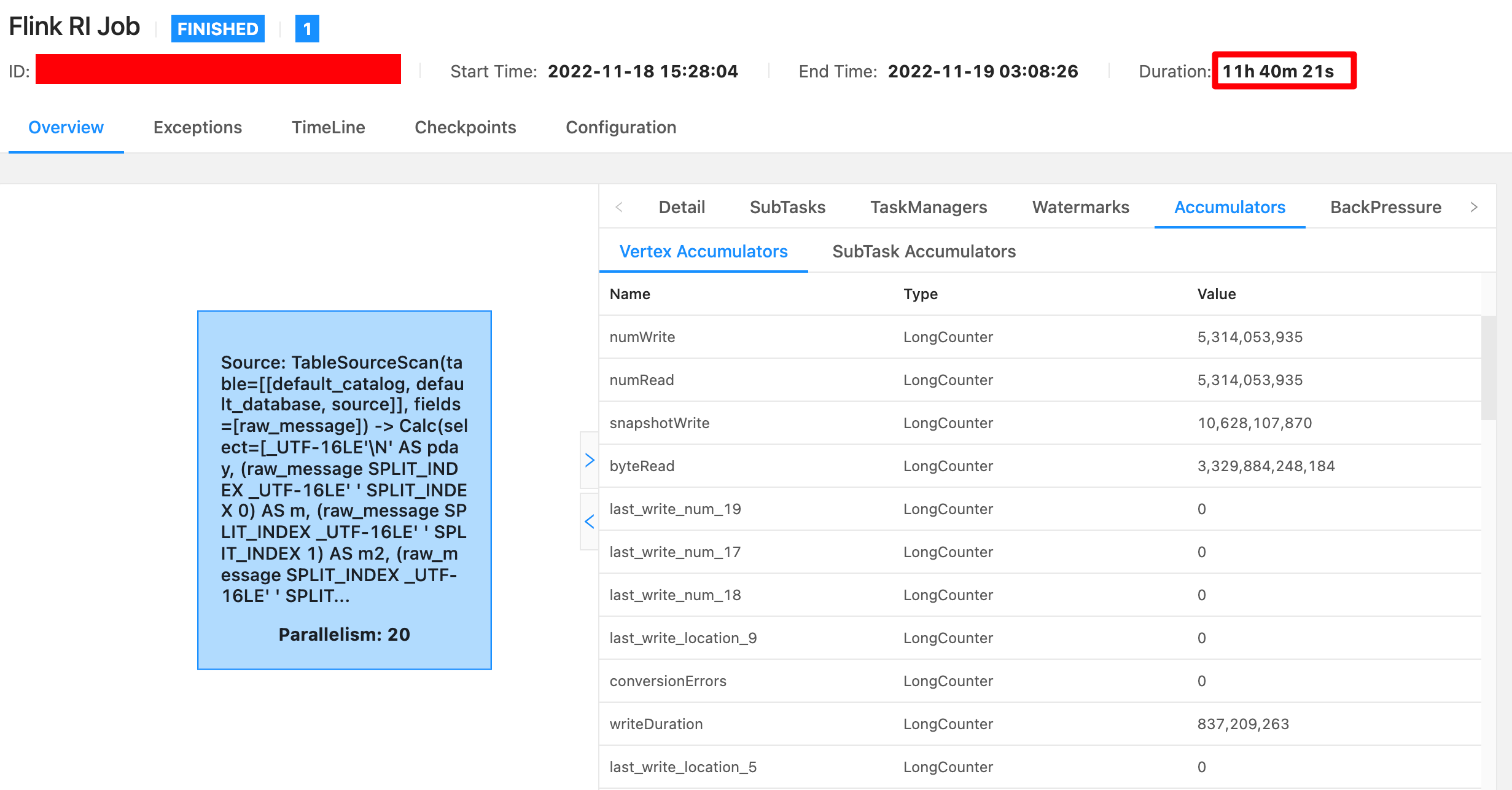
Task: Click the accumulator table vertical scrollbar
Action: 1489,367
